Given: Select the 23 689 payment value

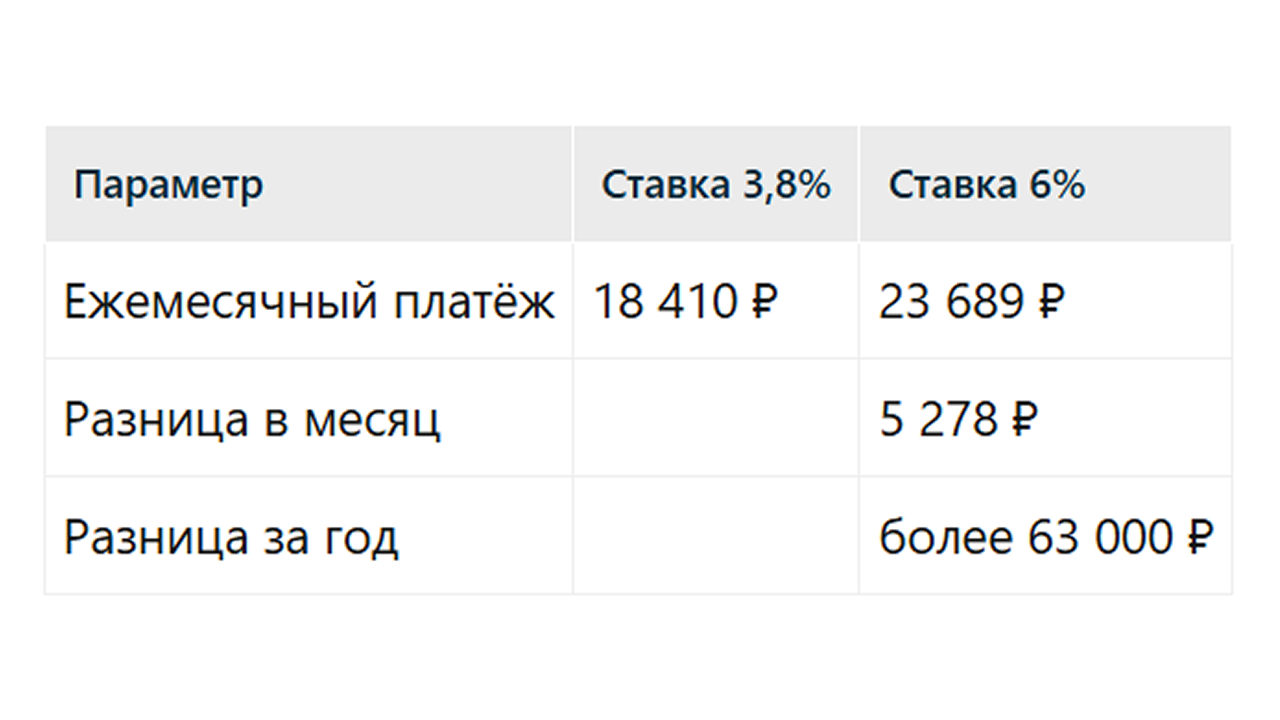Looking at the screenshot, I should tap(952, 301).
